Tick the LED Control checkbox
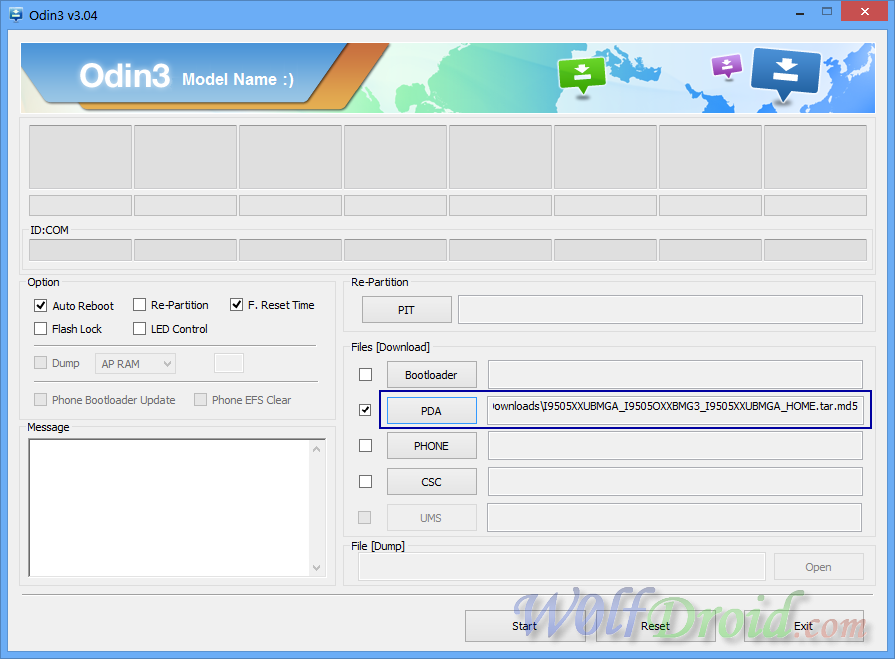 coord(139,329)
